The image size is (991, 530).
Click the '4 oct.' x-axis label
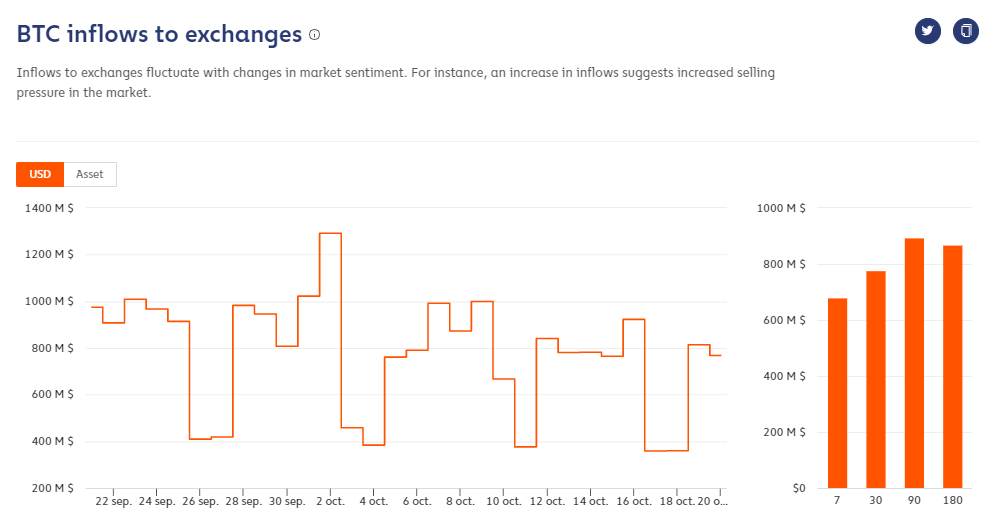374,500
